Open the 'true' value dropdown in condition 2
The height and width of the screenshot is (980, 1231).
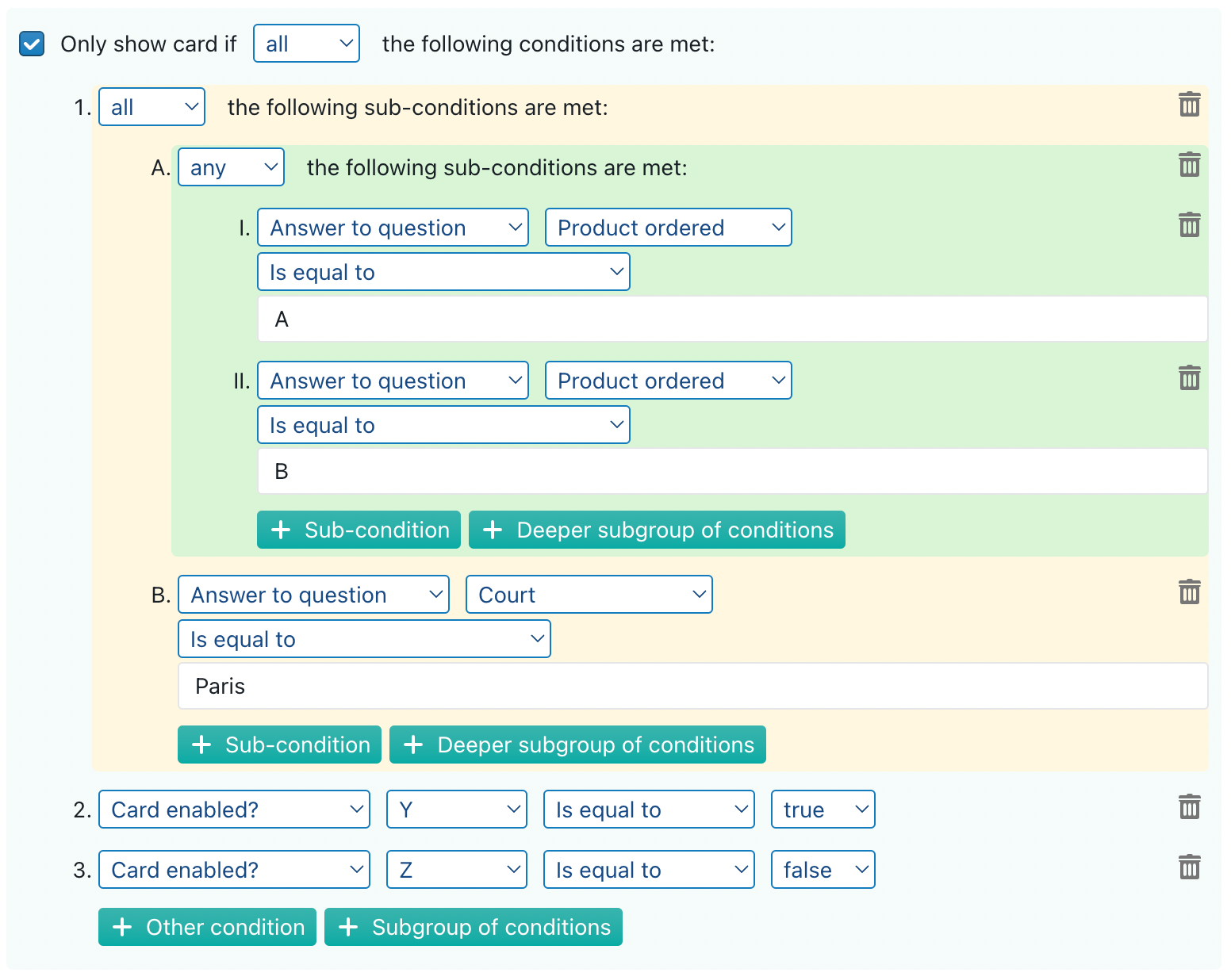click(823, 810)
